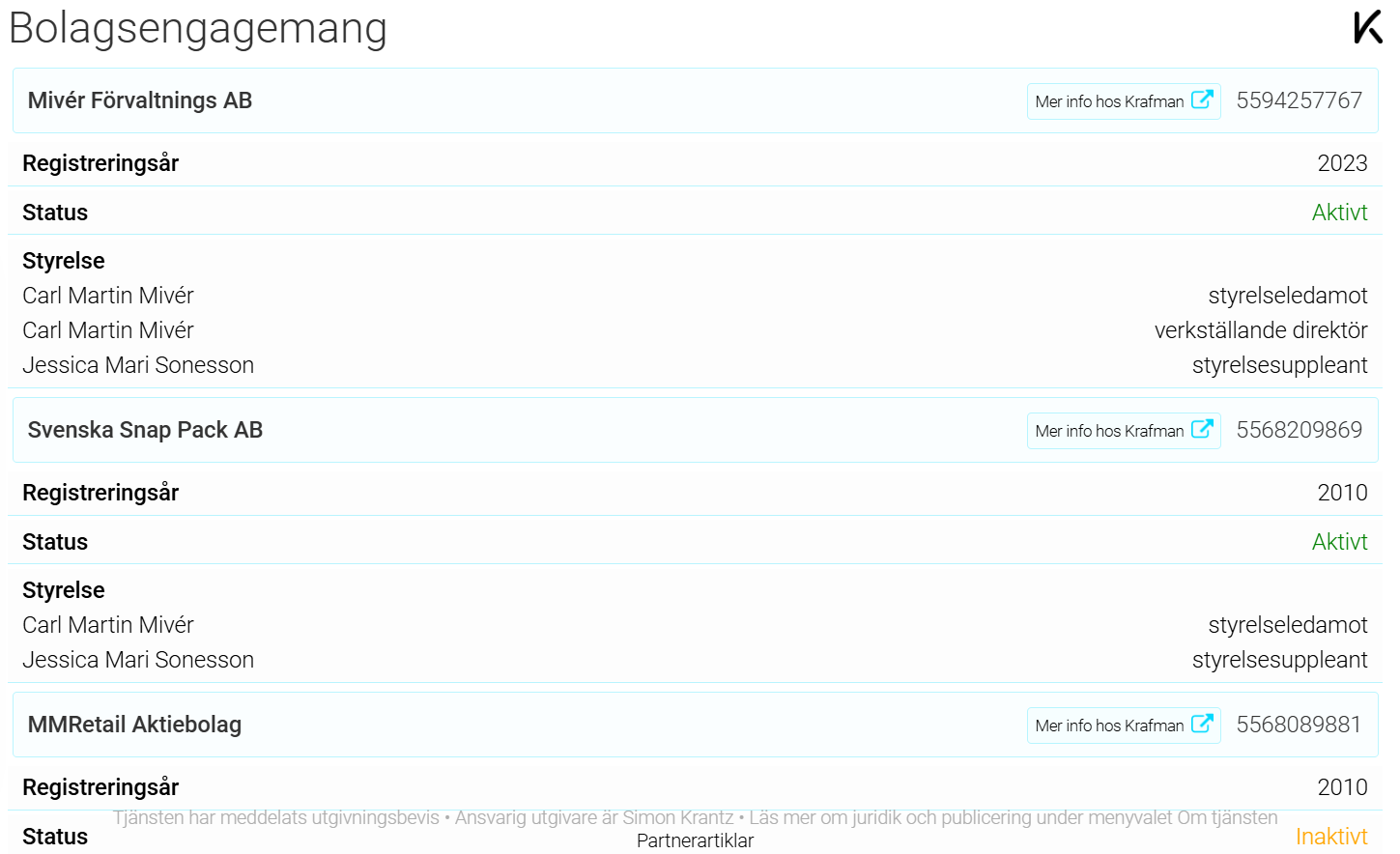Click the Bolagsengagemang page title
The height and width of the screenshot is (854, 1400).
tap(198, 29)
